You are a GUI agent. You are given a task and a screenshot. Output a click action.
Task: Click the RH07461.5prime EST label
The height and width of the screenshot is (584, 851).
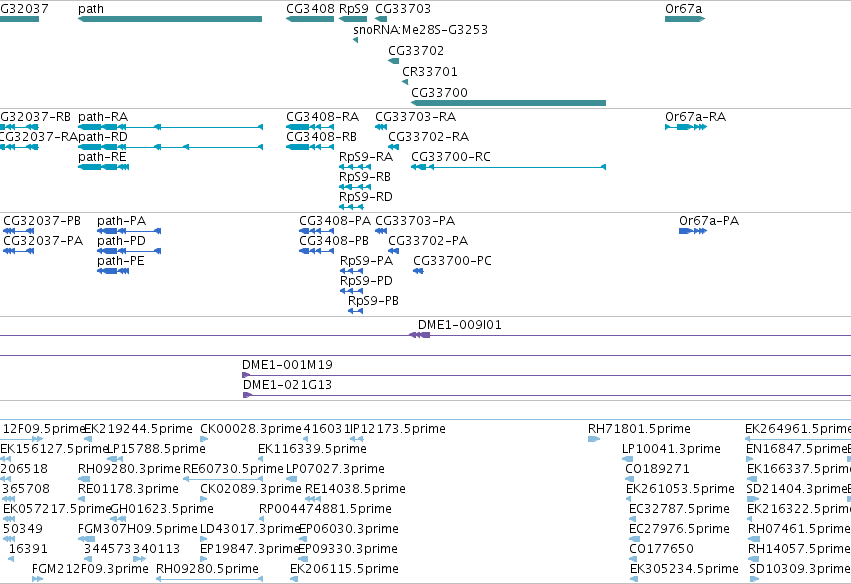(x=799, y=529)
